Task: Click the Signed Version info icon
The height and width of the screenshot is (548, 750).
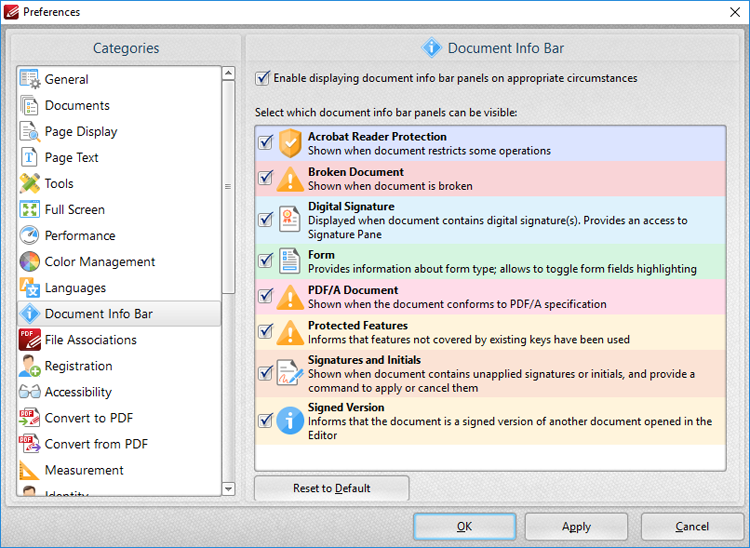Action: pyautogui.click(x=290, y=420)
